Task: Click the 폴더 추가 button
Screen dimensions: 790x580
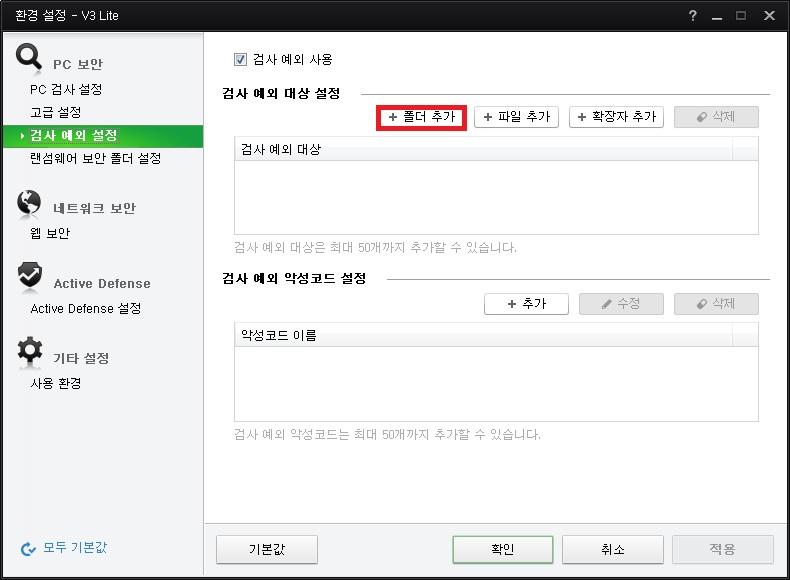Action: [x=421, y=117]
